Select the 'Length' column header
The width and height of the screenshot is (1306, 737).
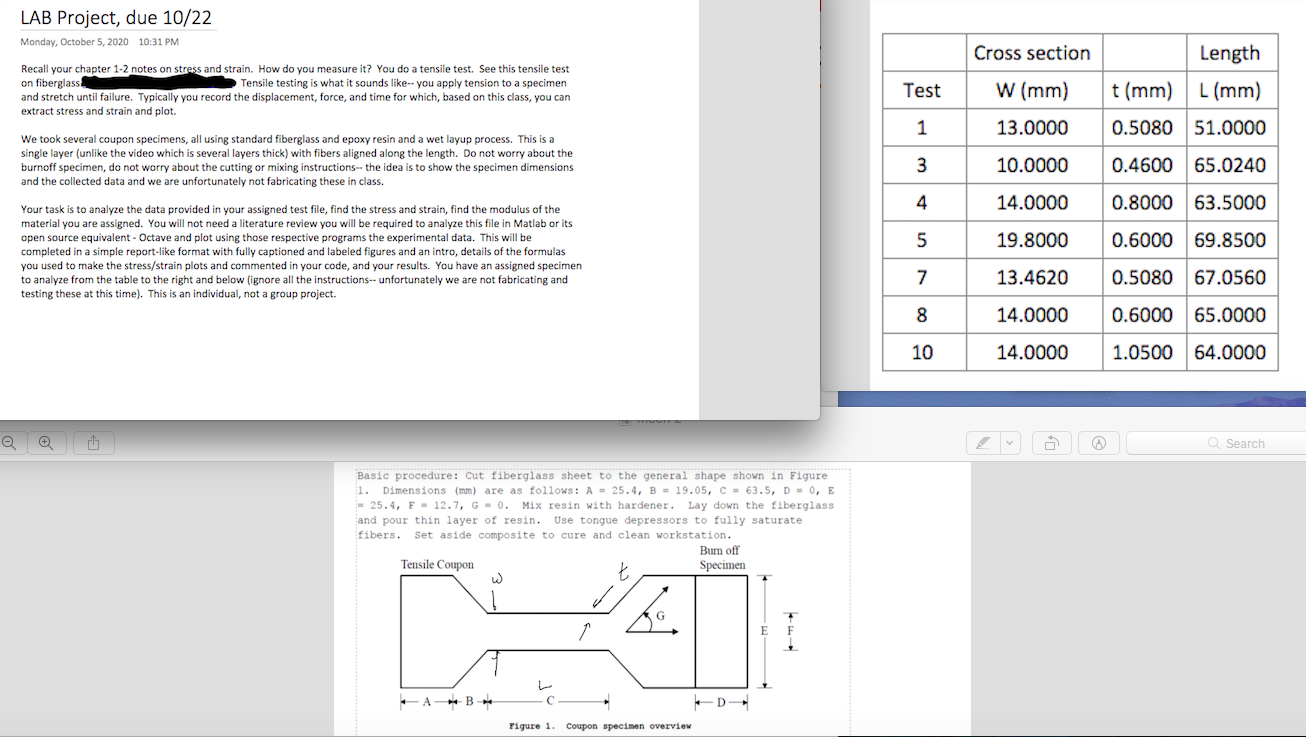(x=1232, y=52)
